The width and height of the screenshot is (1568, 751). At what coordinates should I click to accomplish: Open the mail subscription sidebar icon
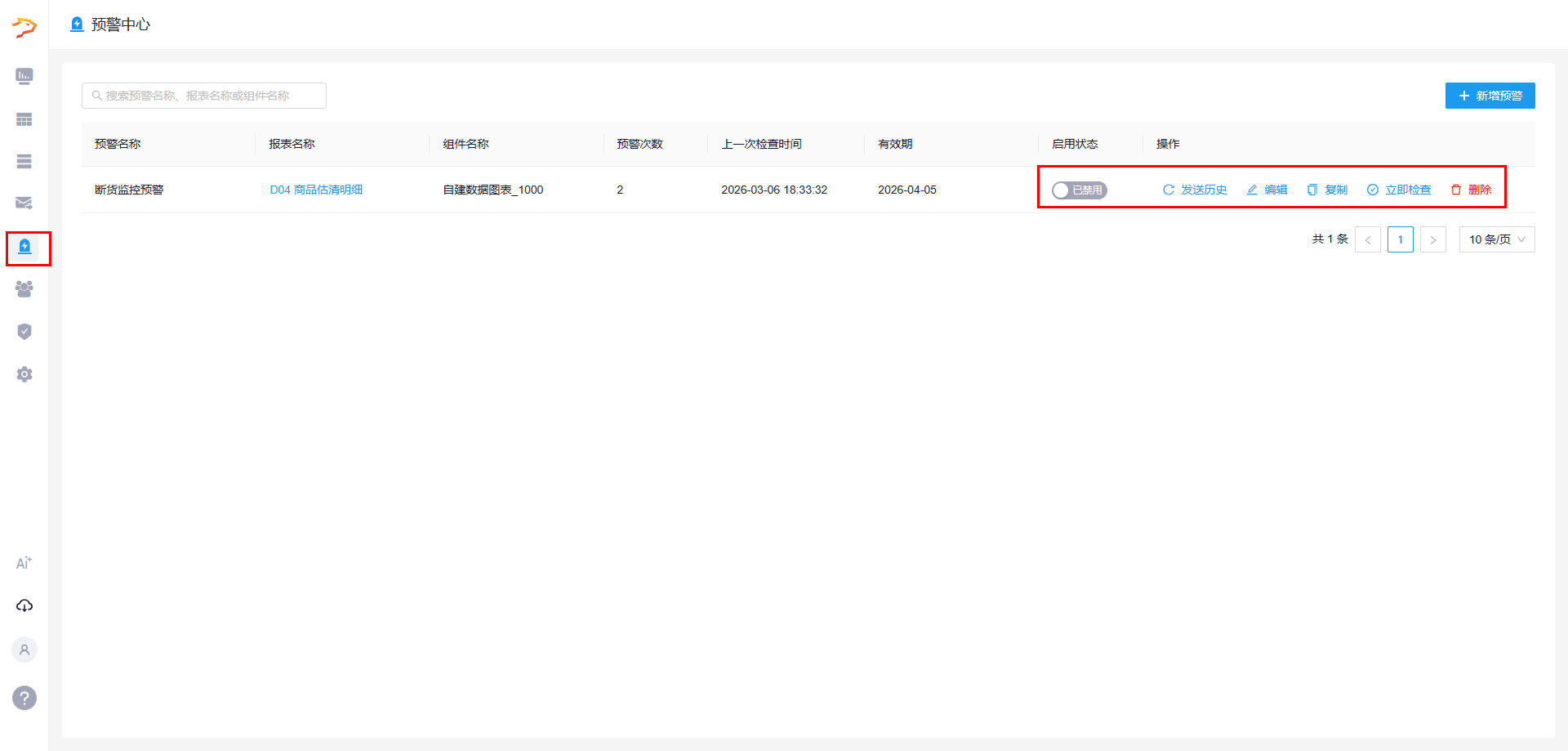coord(24,203)
